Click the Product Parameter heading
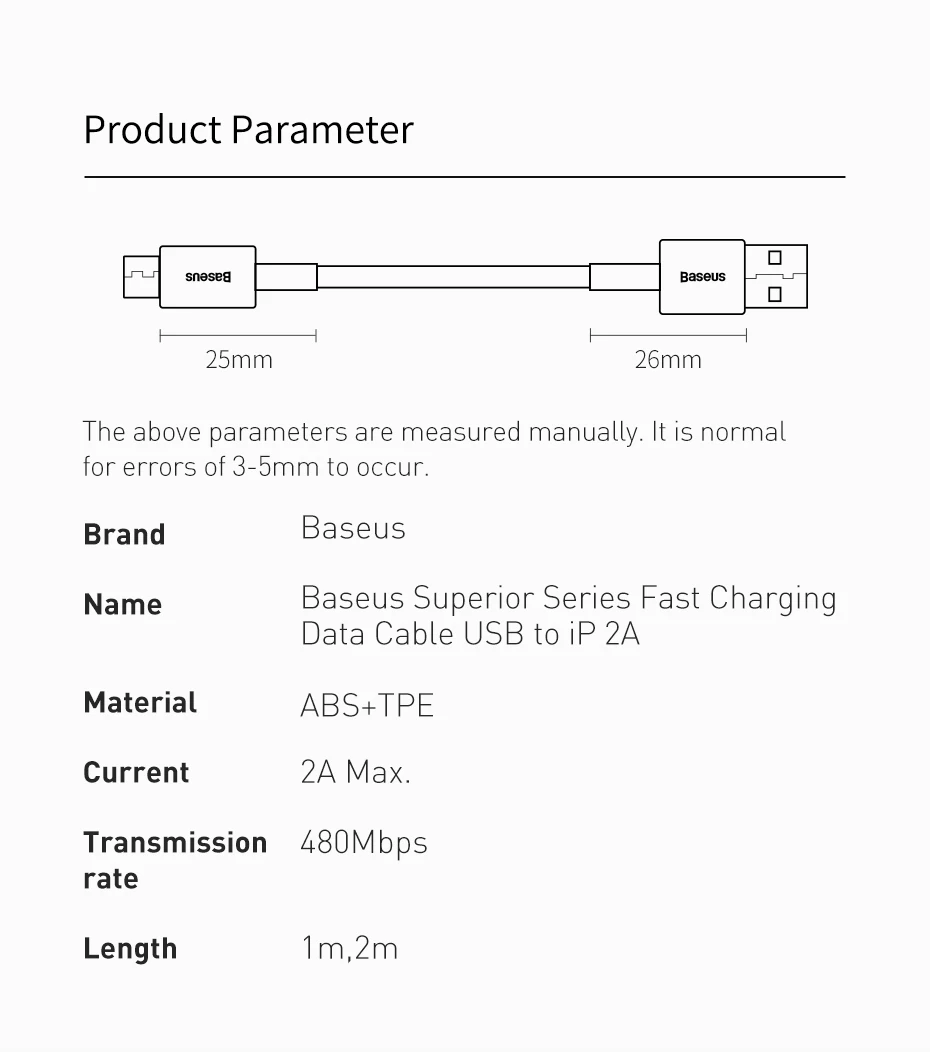The height and width of the screenshot is (1052, 930). (x=248, y=130)
